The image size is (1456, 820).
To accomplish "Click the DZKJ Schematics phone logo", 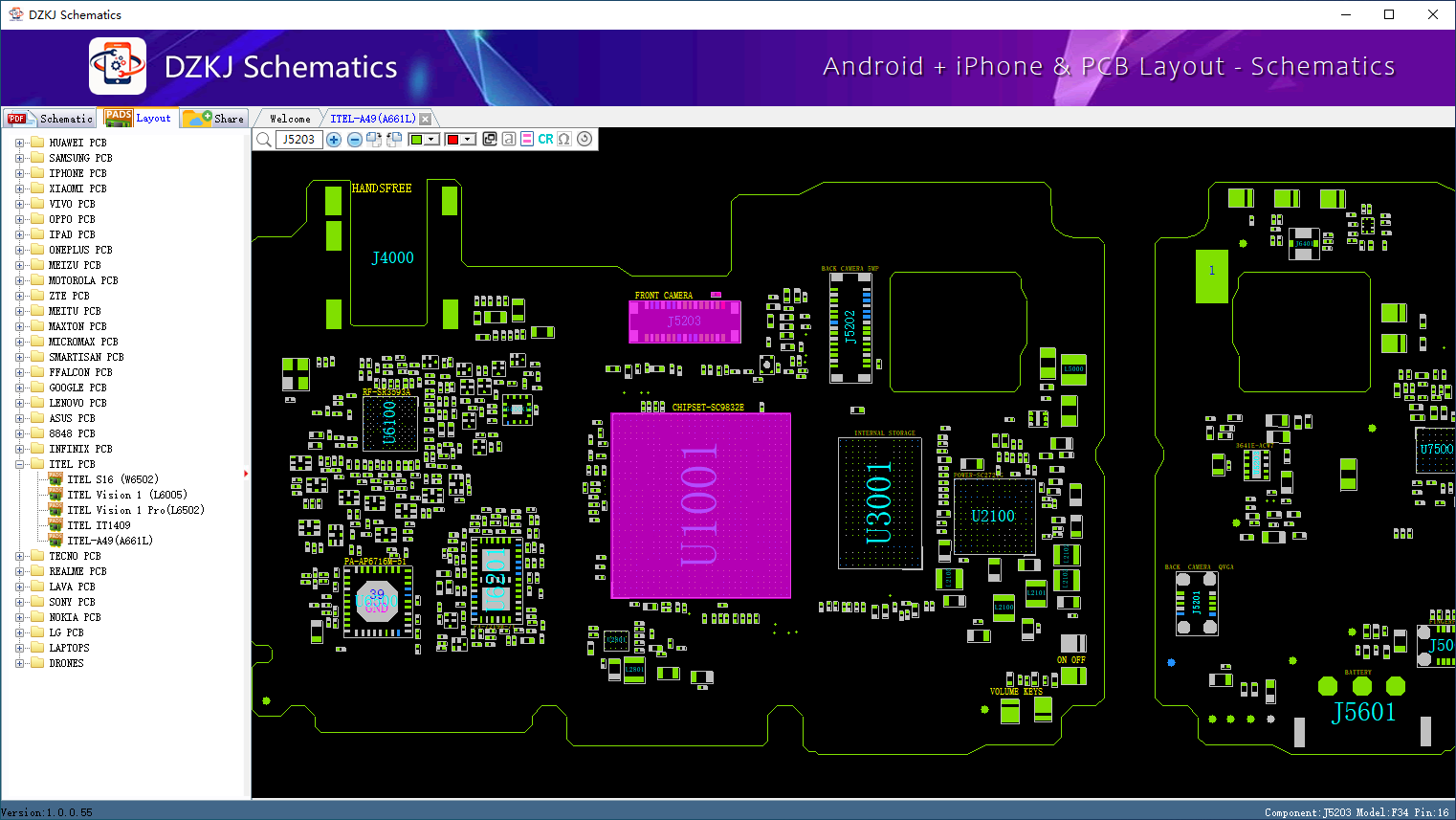I will pos(118,66).
